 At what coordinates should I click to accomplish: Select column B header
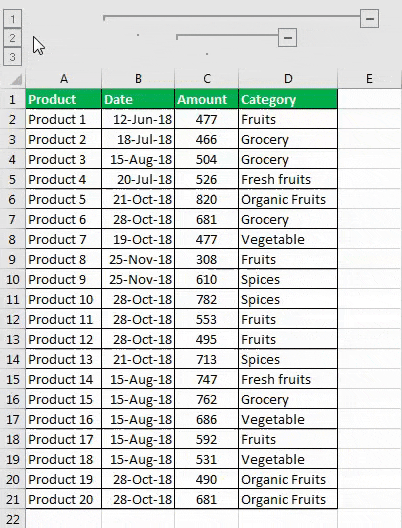click(x=138, y=79)
